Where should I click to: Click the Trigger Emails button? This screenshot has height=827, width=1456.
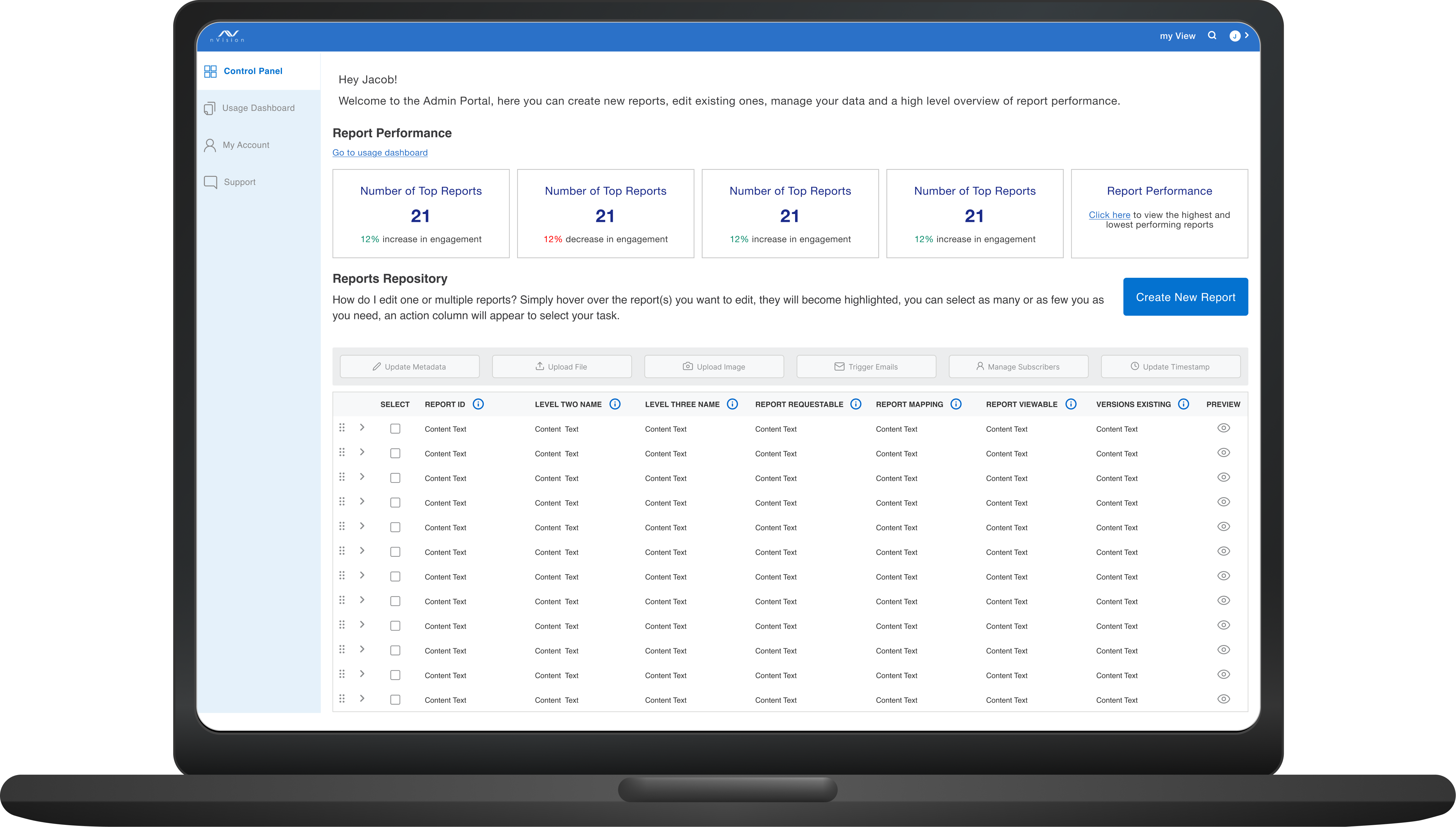click(866, 366)
